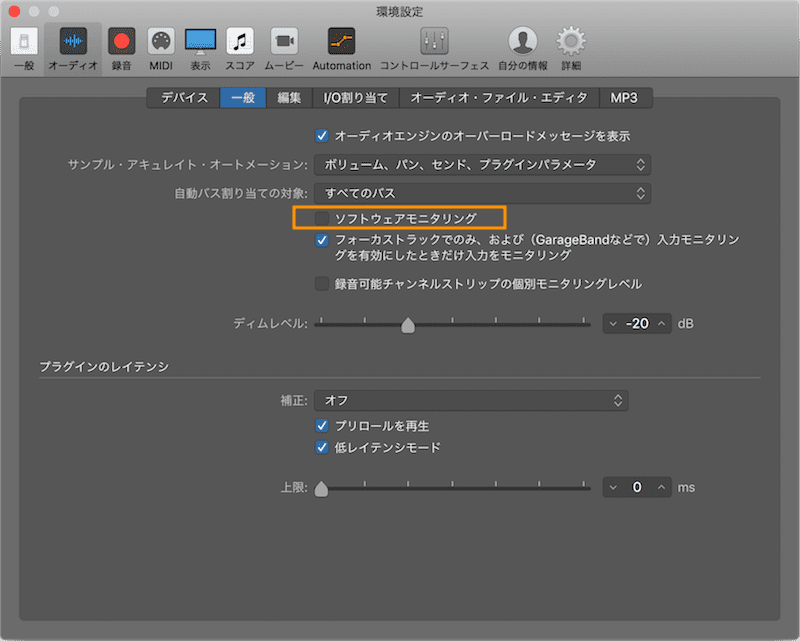Click the 0 ms value field
Viewport: 800px width, 641px height.
click(x=637, y=487)
